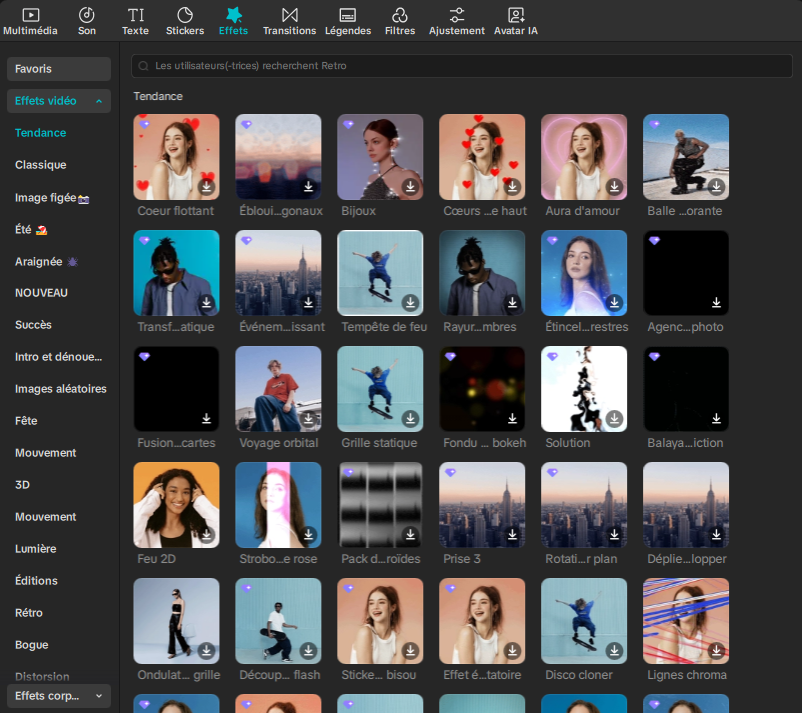Expand the Effets corp... section
The height and width of the screenshot is (713, 802).
(x=59, y=696)
